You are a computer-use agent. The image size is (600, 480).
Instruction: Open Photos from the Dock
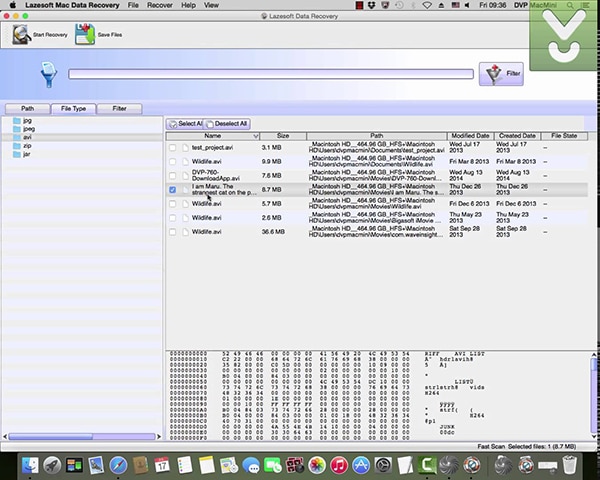(317, 465)
